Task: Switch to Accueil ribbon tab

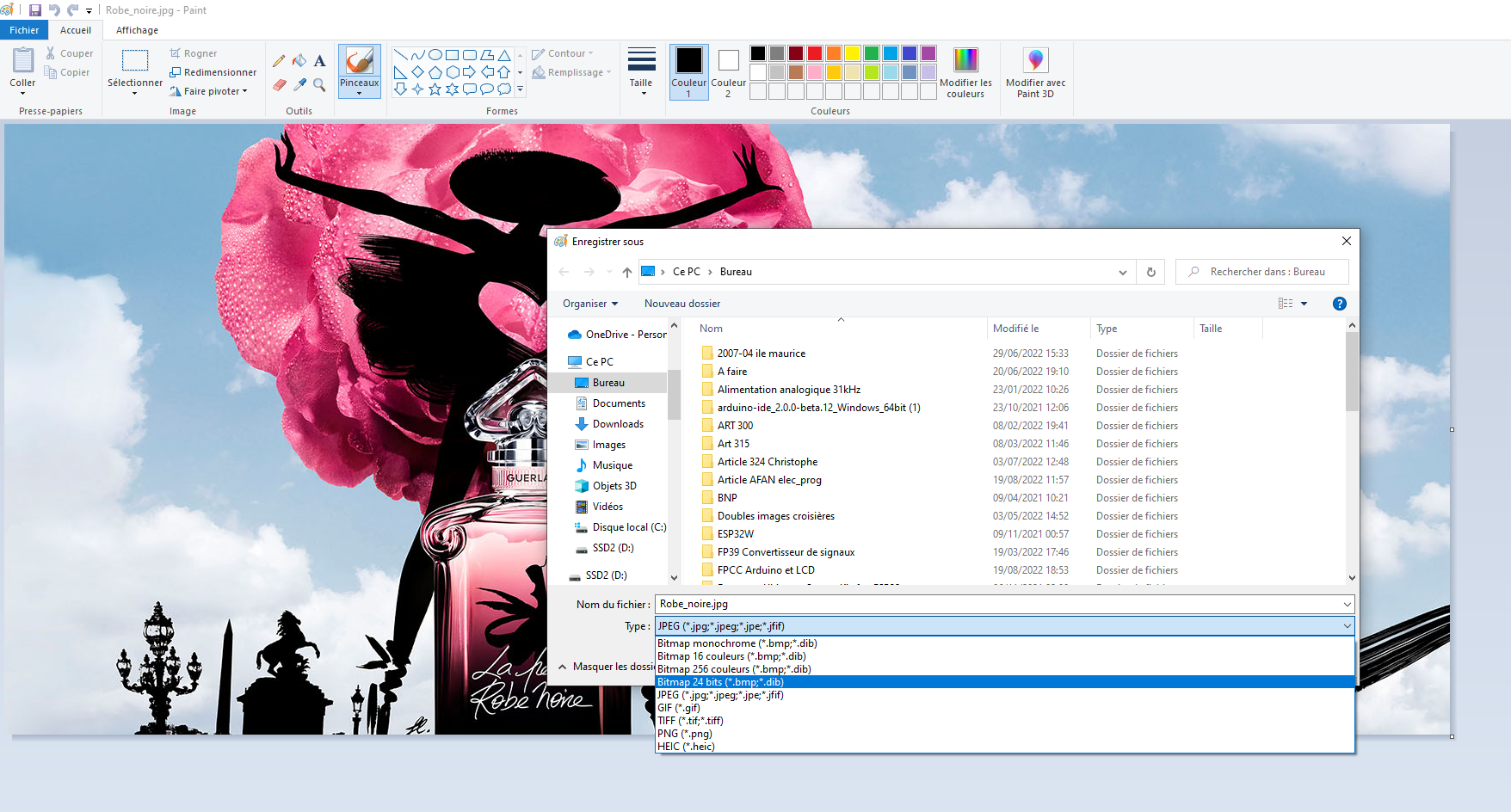Action: point(76,30)
